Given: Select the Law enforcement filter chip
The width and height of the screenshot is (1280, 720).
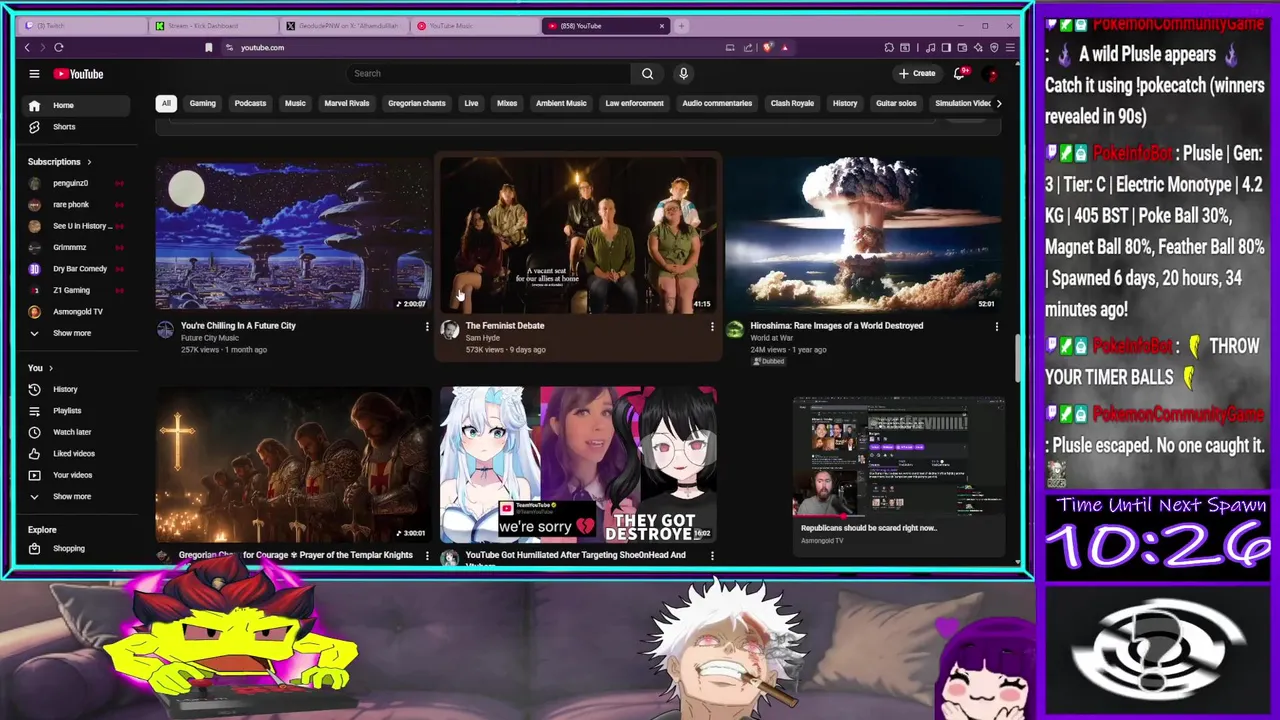Looking at the screenshot, I should coord(634,103).
